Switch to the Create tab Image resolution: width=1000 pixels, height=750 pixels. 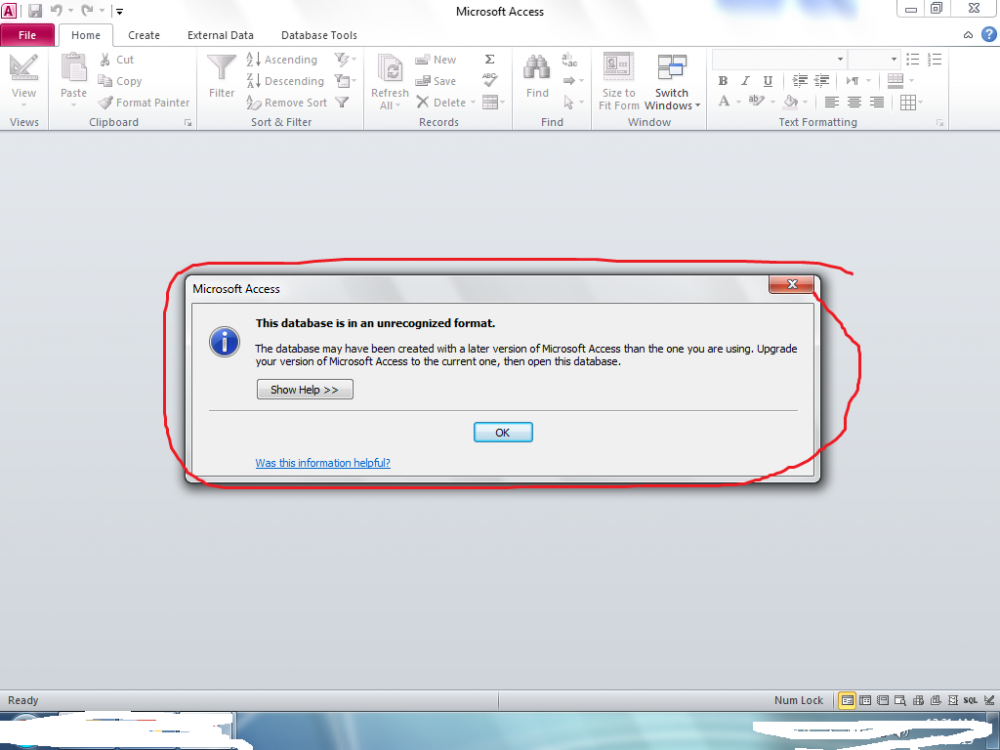point(143,35)
